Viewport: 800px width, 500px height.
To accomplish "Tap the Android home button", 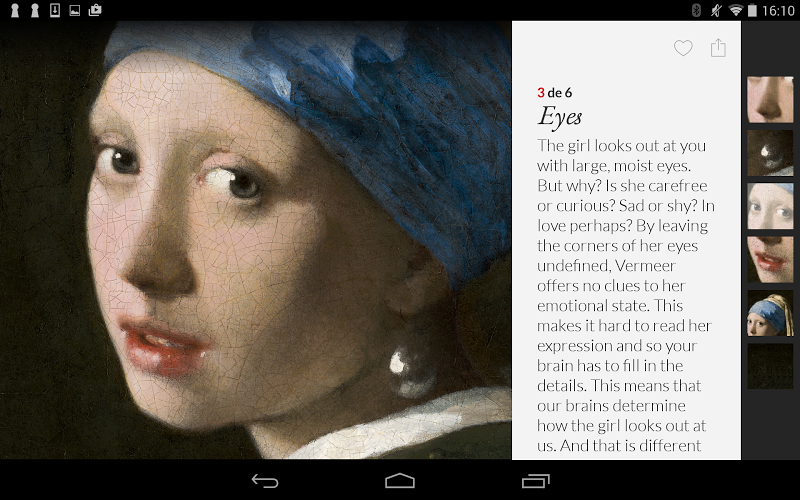I will click(x=400, y=481).
